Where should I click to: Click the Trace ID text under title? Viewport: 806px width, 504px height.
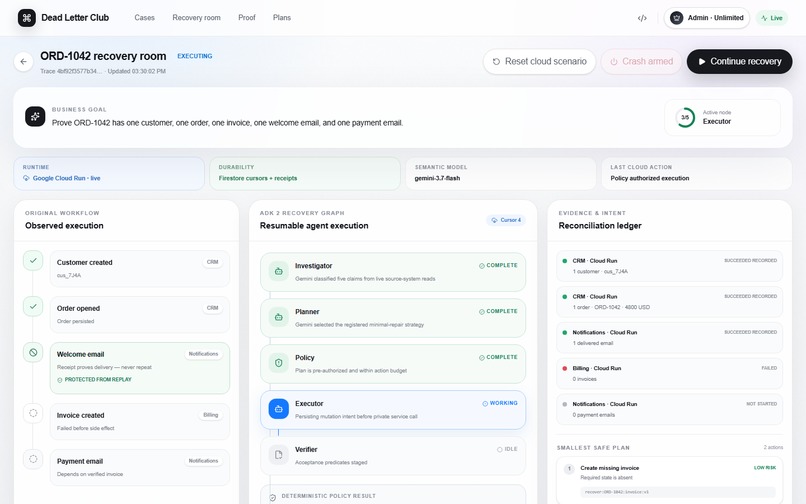[71, 71]
